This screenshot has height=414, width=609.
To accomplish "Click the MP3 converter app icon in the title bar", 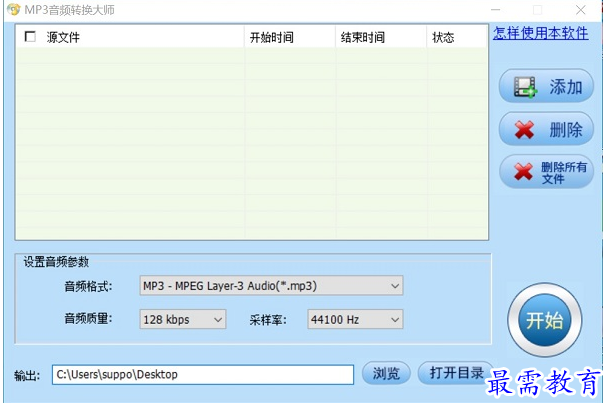I will click(x=14, y=9).
